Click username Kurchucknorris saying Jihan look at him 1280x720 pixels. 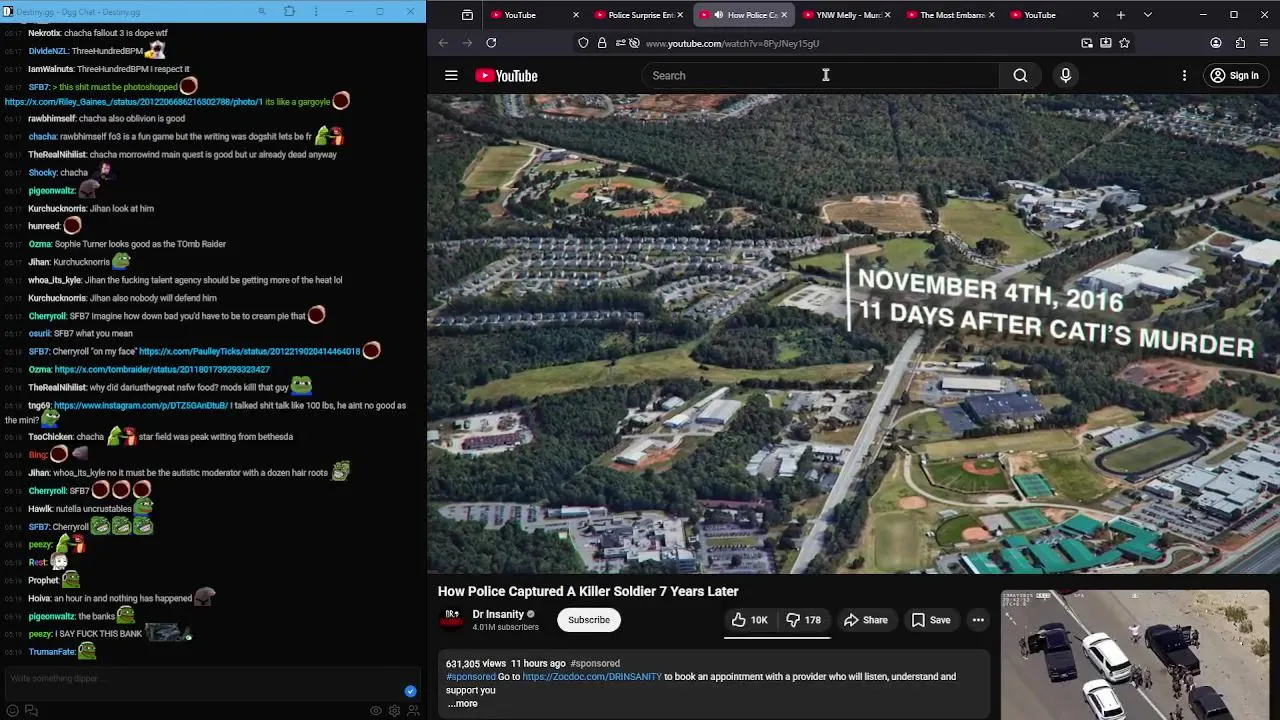[57, 209]
